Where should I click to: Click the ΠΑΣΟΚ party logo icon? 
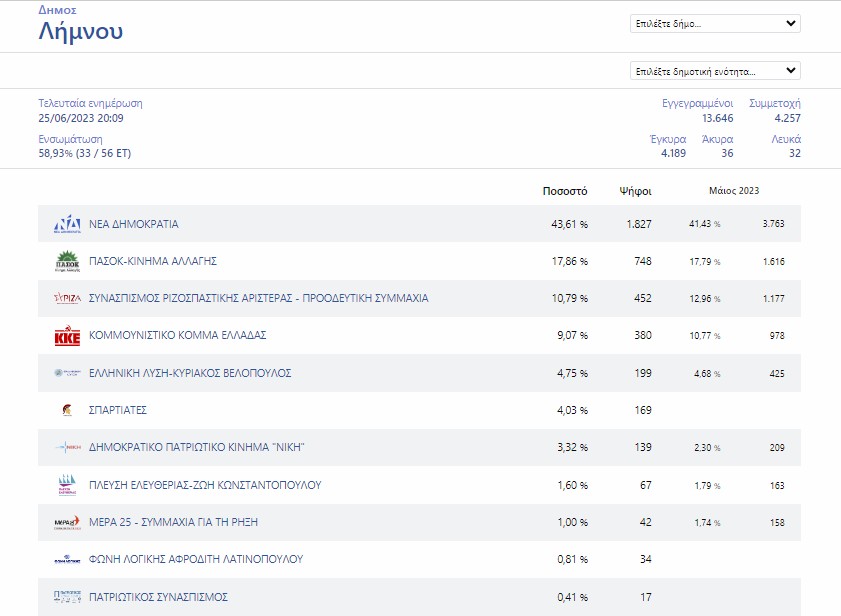(67, 261)
